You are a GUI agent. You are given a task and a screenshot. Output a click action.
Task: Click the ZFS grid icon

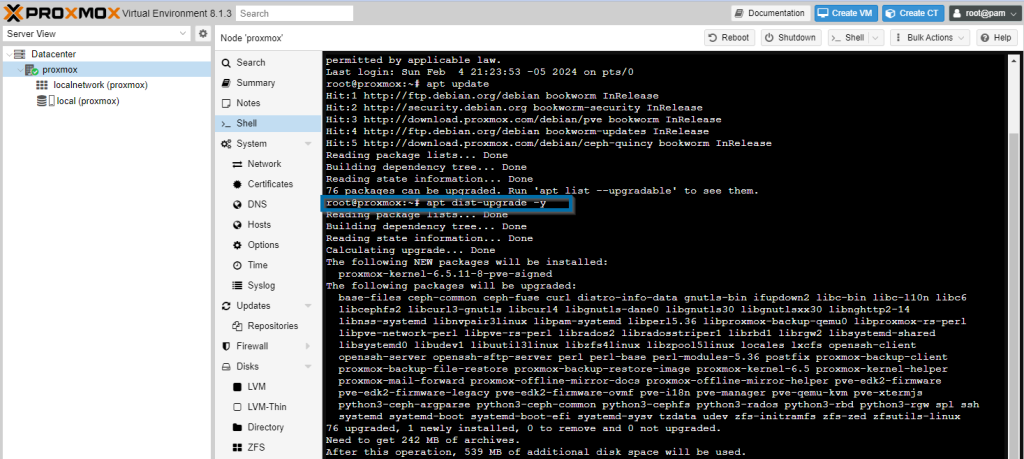coord(237,447)
